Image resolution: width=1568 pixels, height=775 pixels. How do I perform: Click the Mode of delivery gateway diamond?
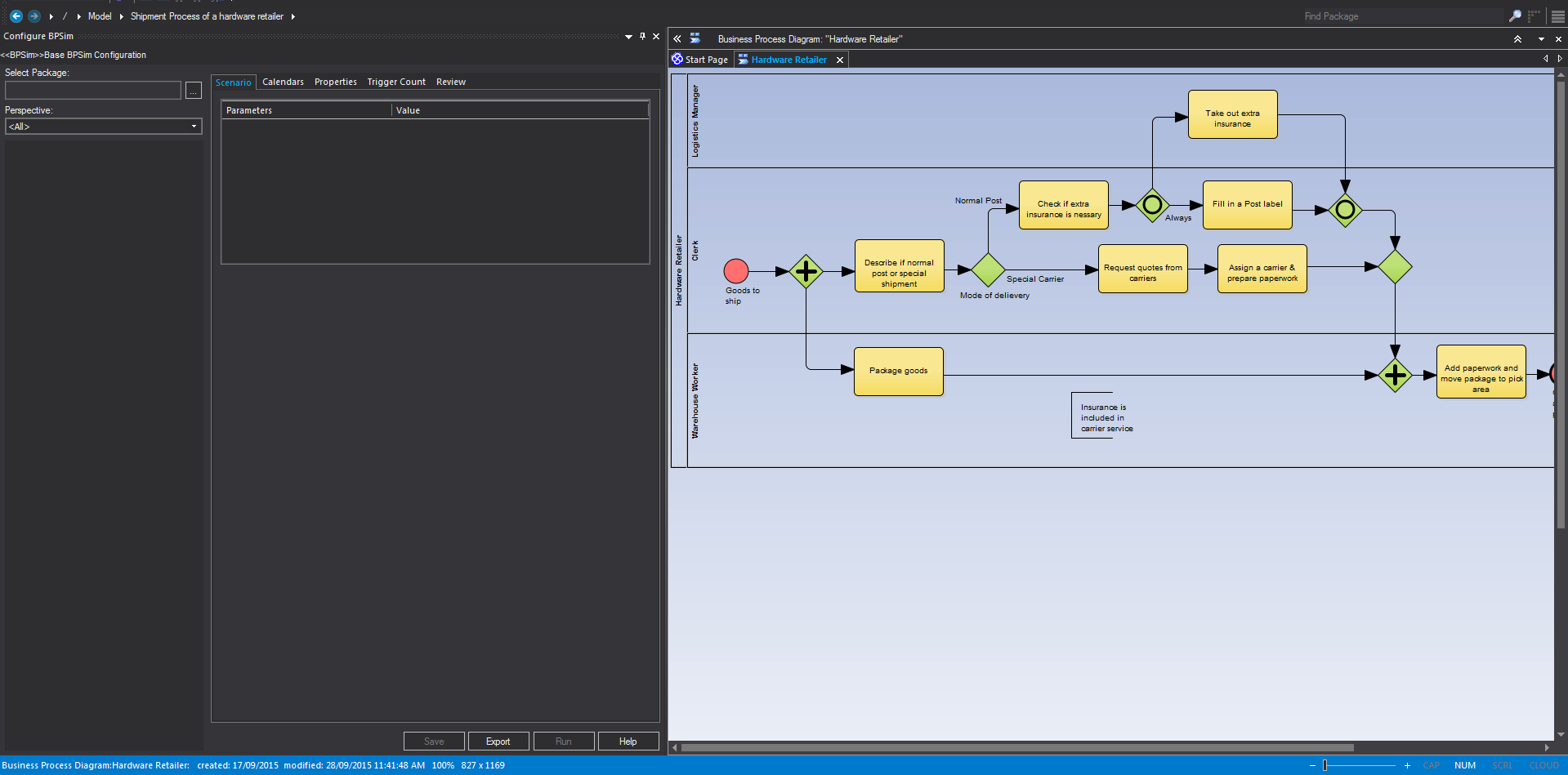pyautogui.click(x=988, y=269)
